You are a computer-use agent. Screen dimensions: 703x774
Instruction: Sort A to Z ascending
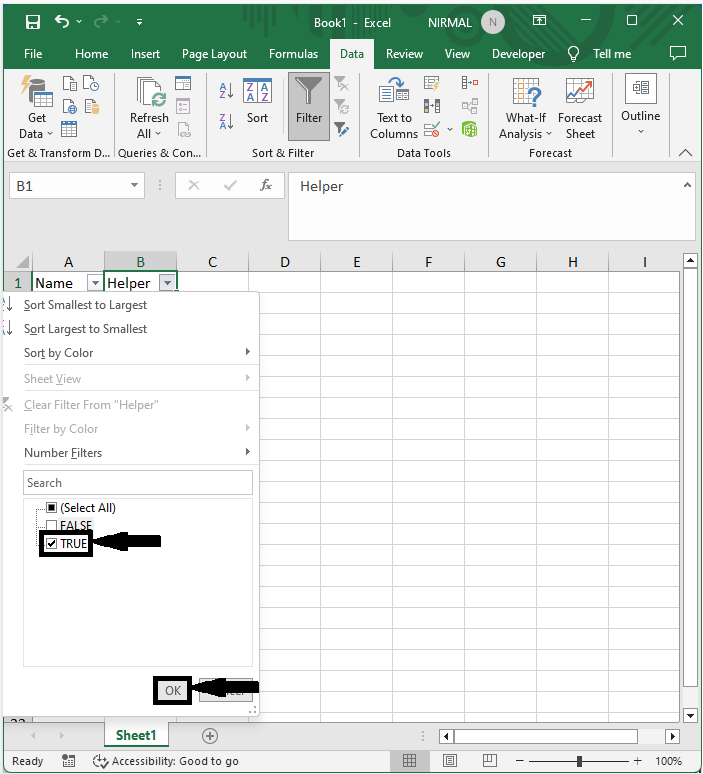coord(226,91)
